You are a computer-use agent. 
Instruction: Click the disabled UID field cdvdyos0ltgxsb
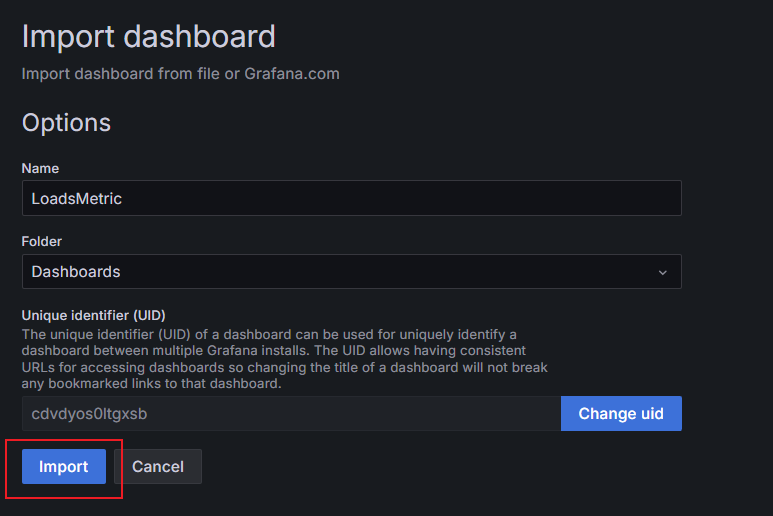[291, 413]
